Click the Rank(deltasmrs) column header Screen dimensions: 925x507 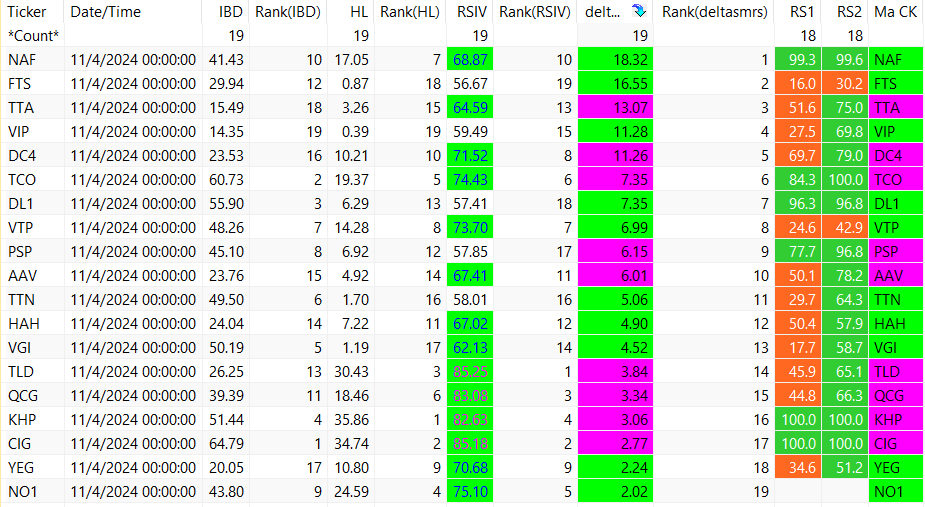click(x=714, y=12)
